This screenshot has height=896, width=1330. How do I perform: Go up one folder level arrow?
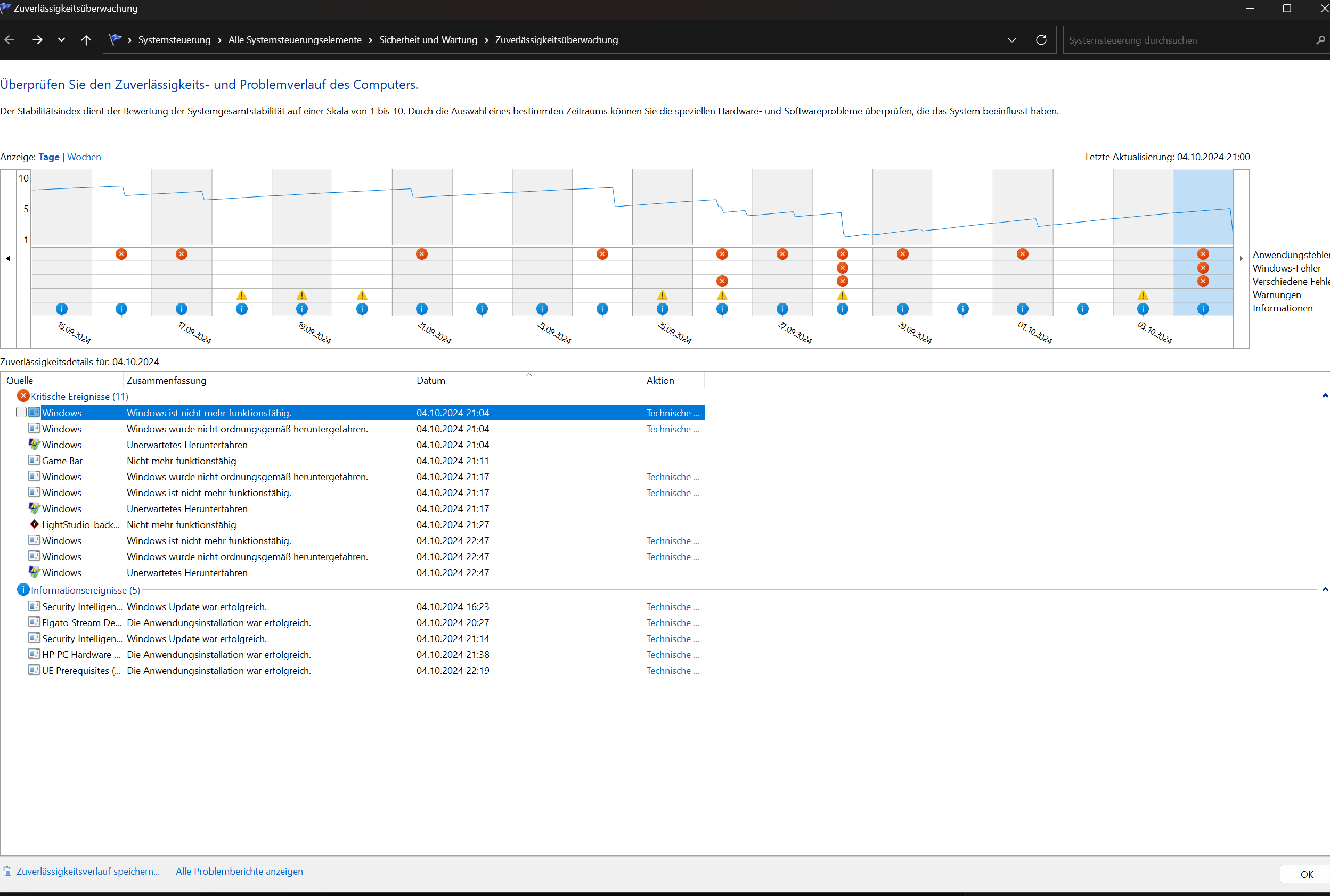tap(86, 40)
